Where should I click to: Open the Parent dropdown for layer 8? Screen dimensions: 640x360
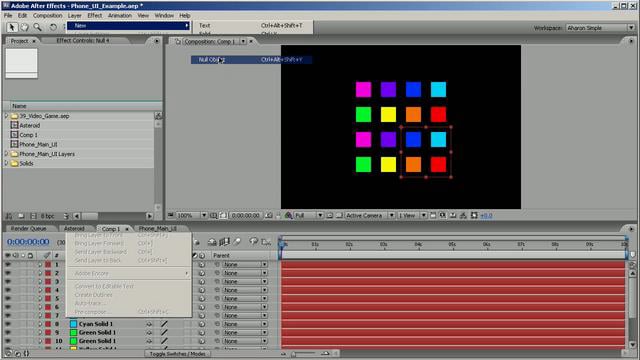tap(245, 324)
